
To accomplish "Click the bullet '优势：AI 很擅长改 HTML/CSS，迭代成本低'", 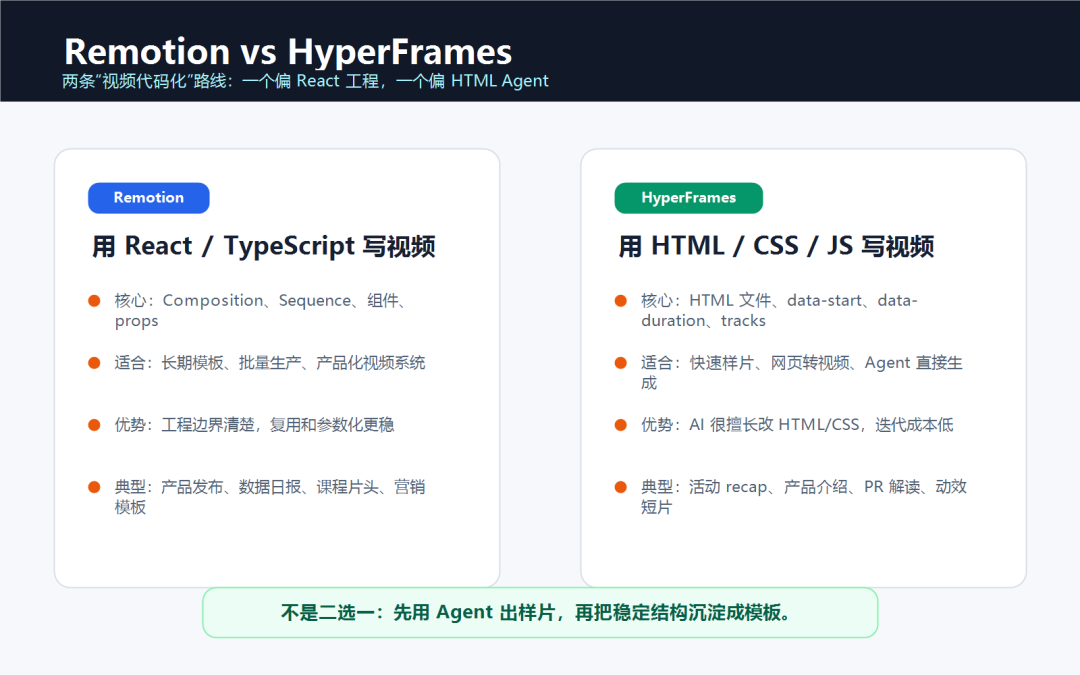I will pyautogui.click(x=797, y=425).
